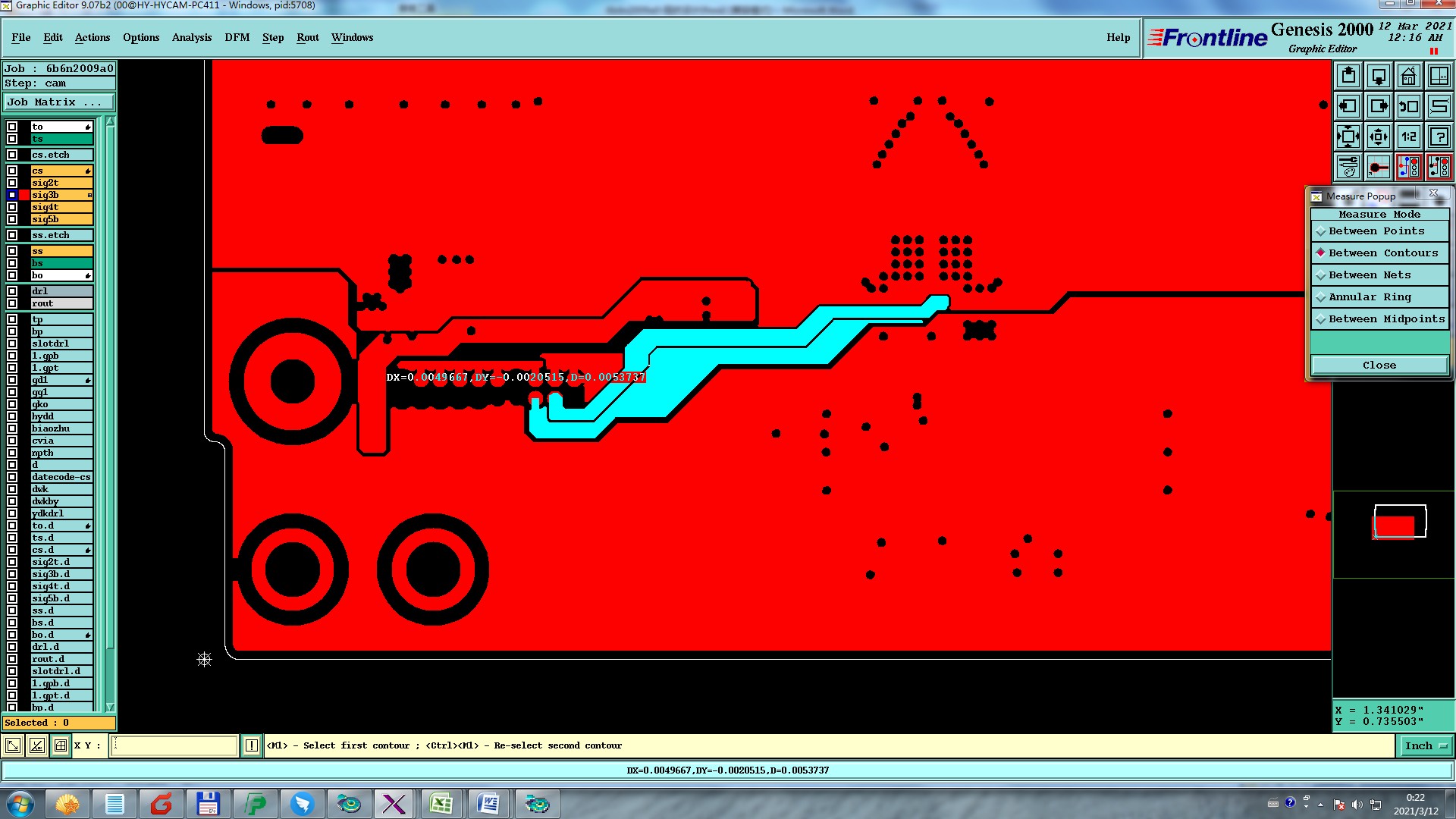Open the wrench and palette settings icon
Image resolution: width=1456 pixels, height=819 pixels.
(x=1348, y=167)
